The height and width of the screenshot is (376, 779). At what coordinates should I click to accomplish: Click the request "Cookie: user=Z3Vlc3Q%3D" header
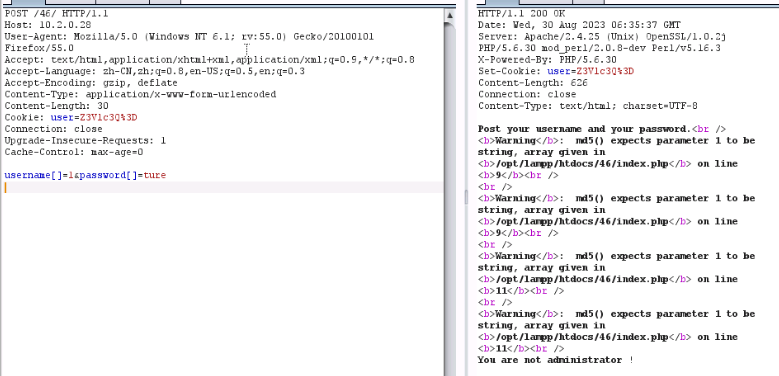71,118
